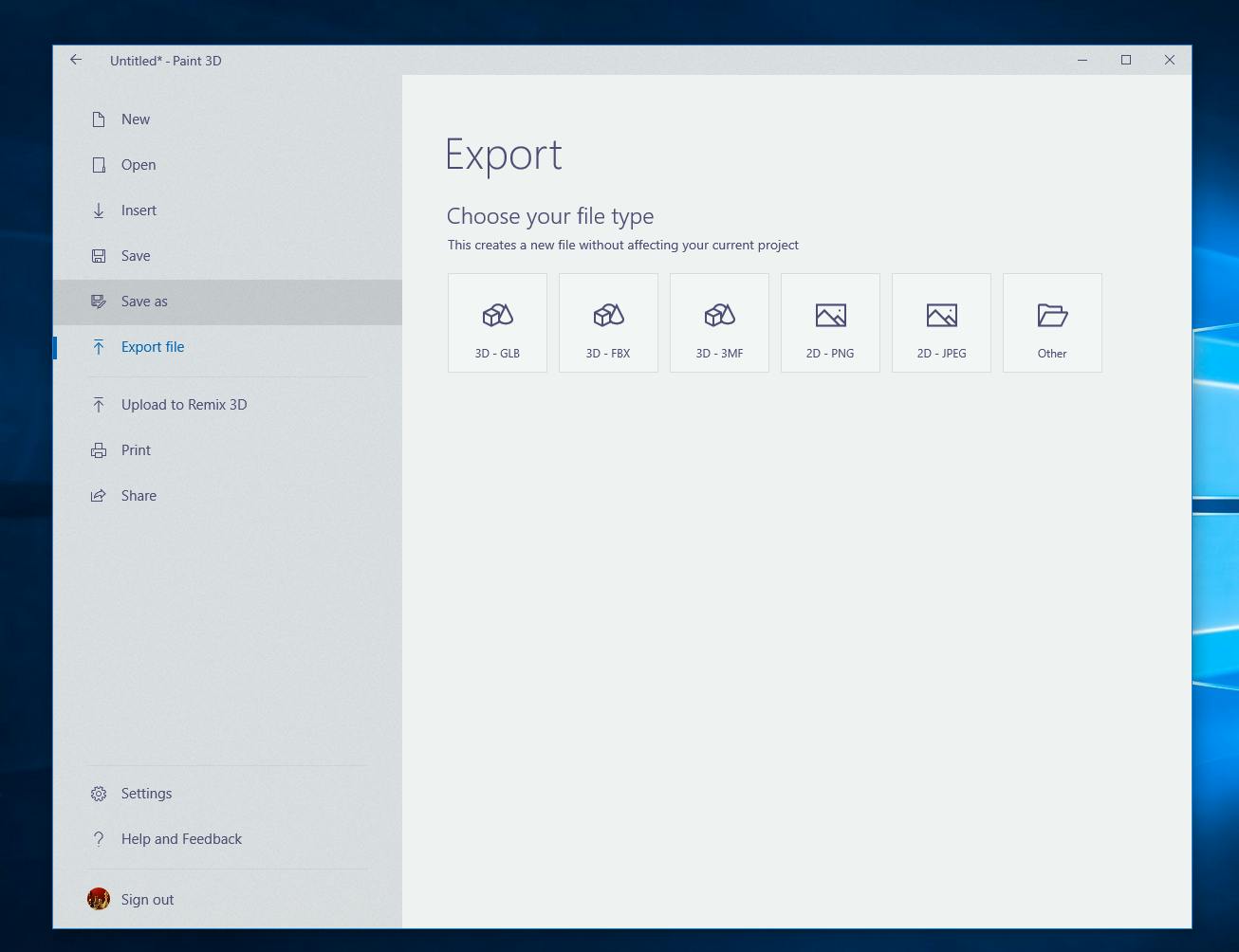Click the user avatar beside Sign out
The height and width of the screenshot is (952, 1239).
[x=99, y=899]
